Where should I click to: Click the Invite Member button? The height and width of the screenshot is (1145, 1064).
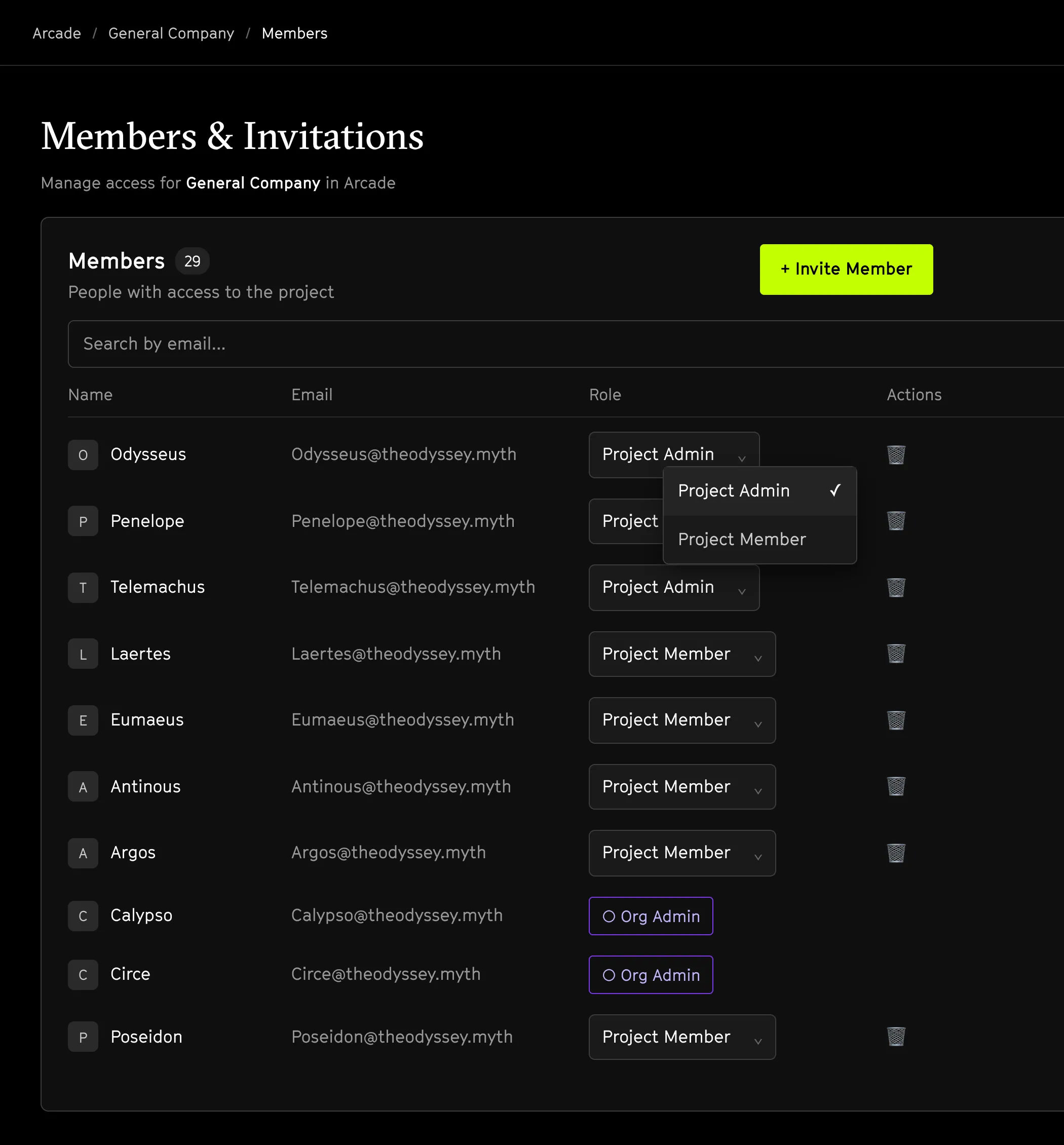(x=846, y=270)
